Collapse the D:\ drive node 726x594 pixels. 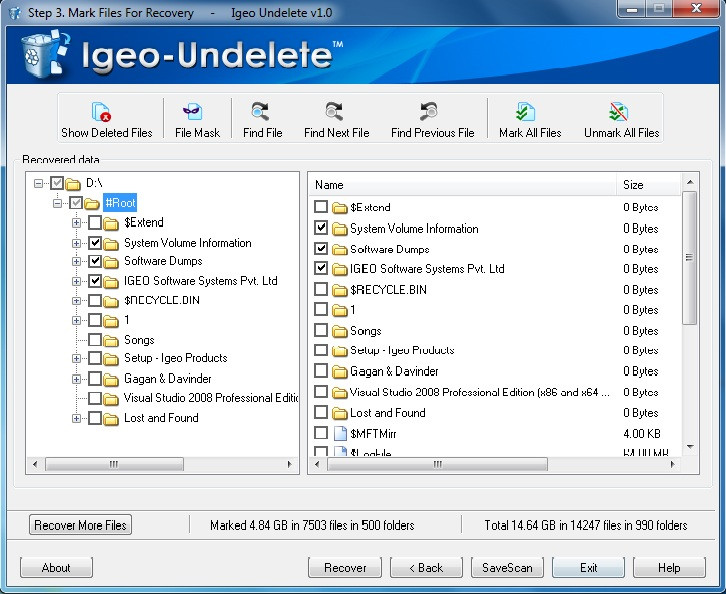click(38, 183)
